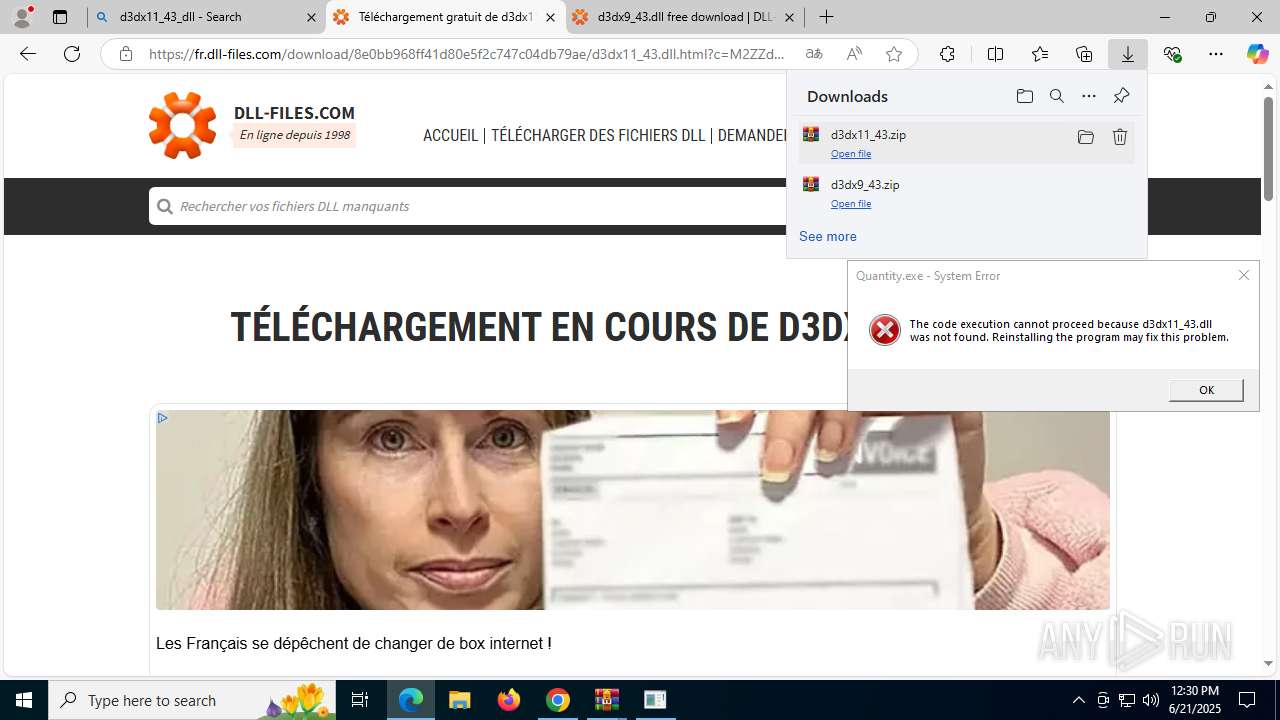Open the volume speaker tray icon

point(1150,700)
